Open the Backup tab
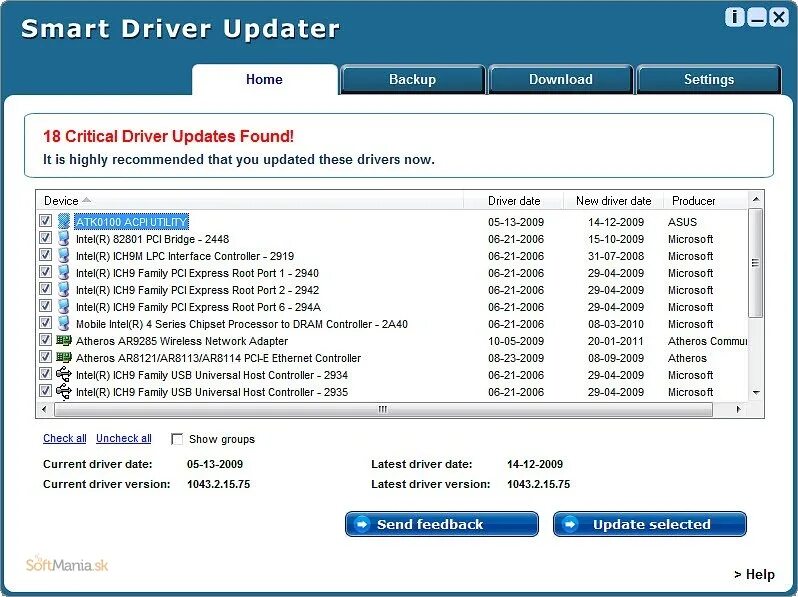Image resolution: width=798 pixels, height=597 pixels. 413,79
